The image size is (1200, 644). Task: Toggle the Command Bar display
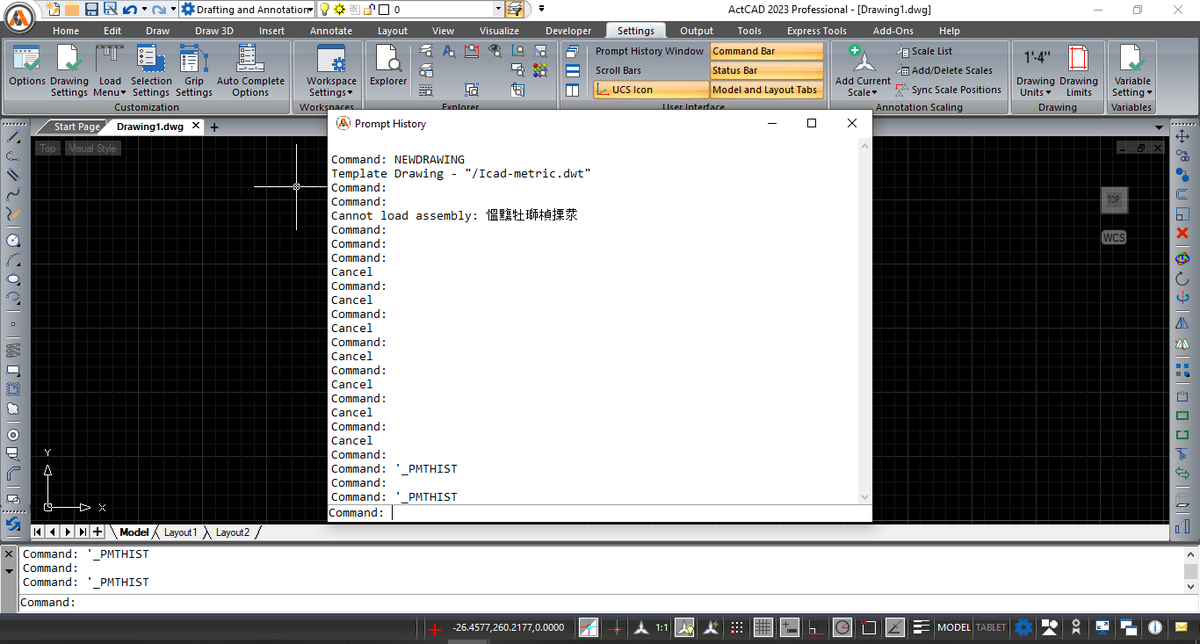click(x=766, y=51)
